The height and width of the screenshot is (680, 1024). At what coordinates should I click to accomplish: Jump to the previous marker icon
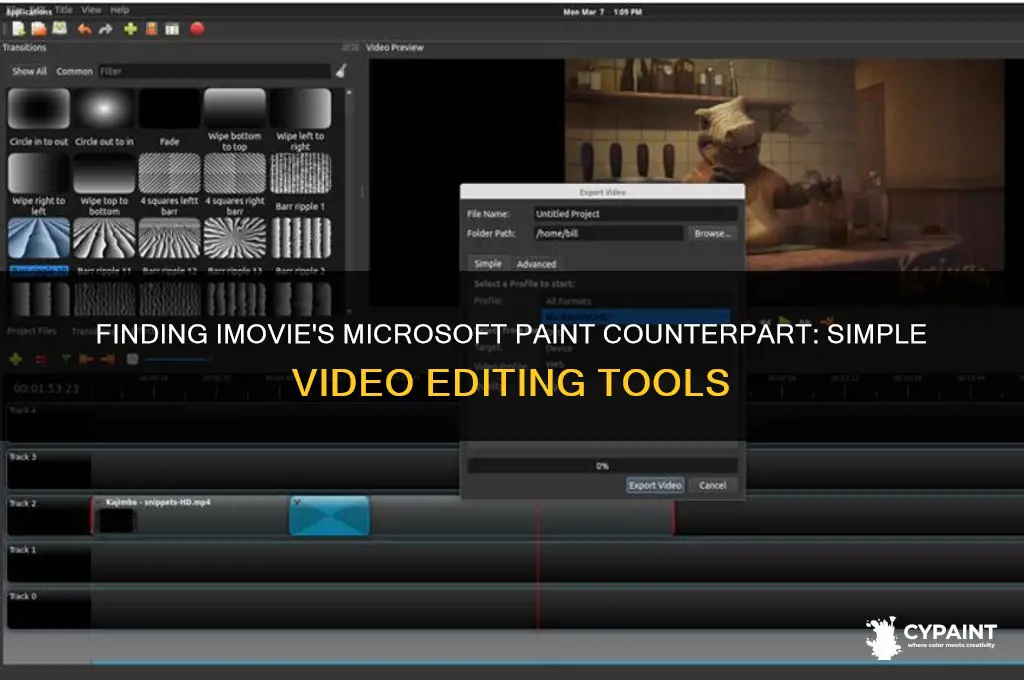click(x=86, y=359)
